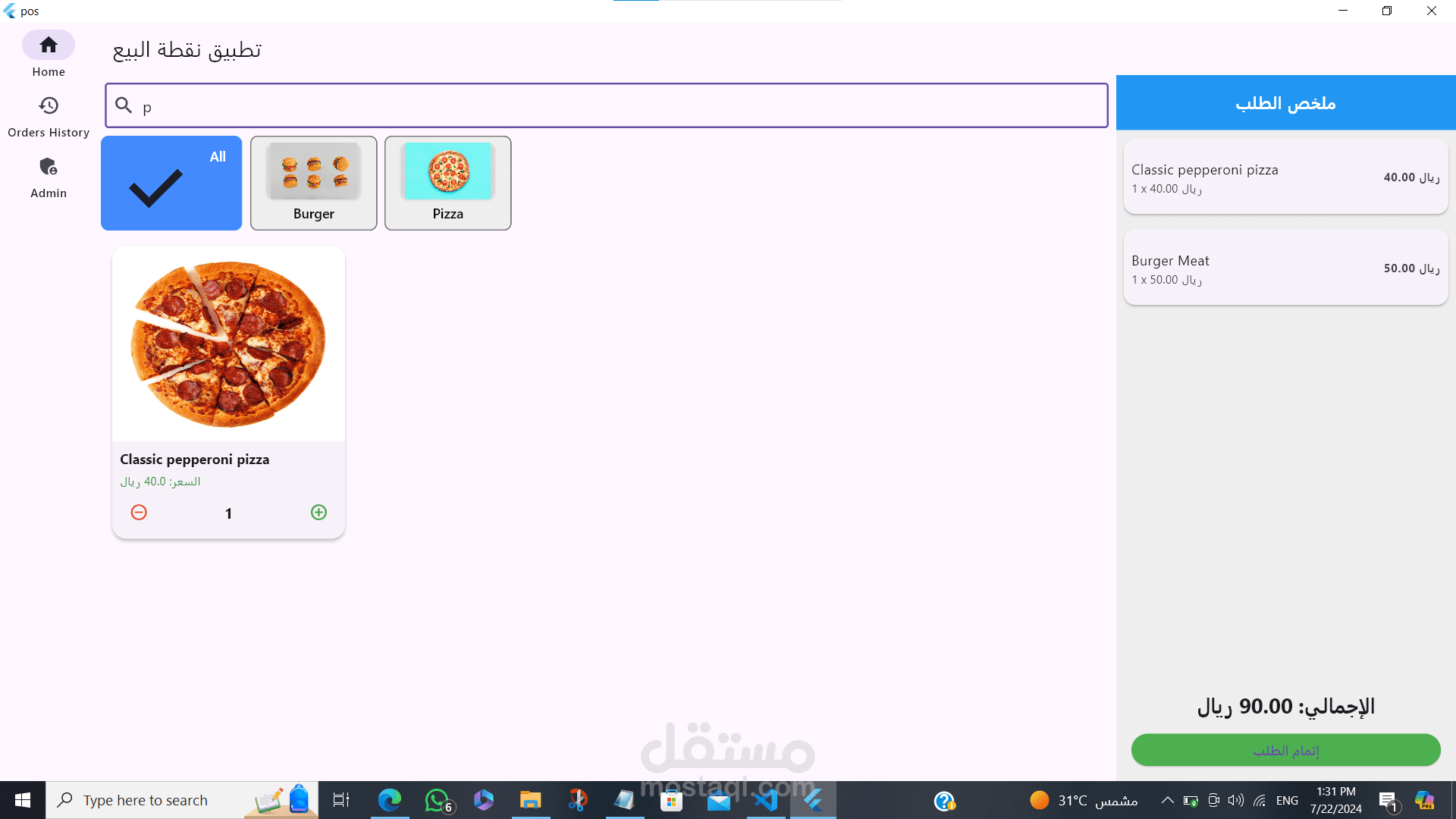Decrease pepperoni pizza quantity with minus icon
The image size is (1456, 819).
click(139, 513)
